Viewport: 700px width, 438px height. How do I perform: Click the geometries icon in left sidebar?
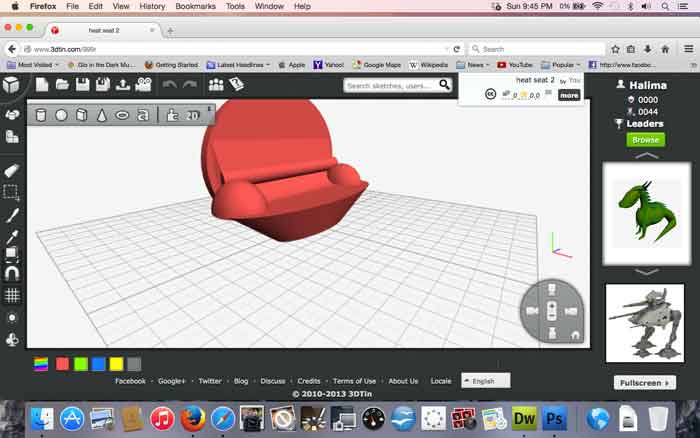pyautogui.click(x=12, y=114)
